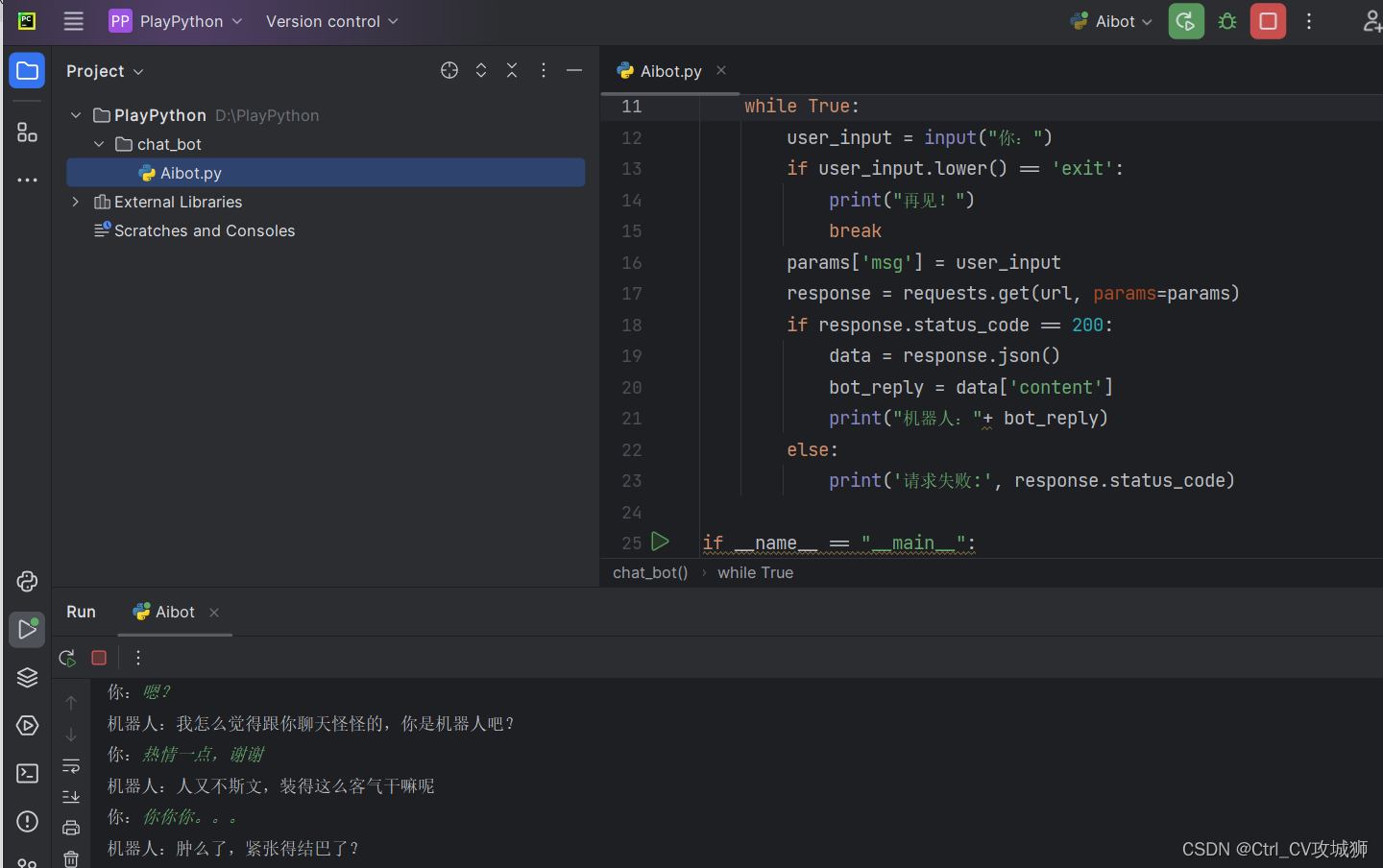Clear all console output trash icon
1383x868 pixels.
71,857
